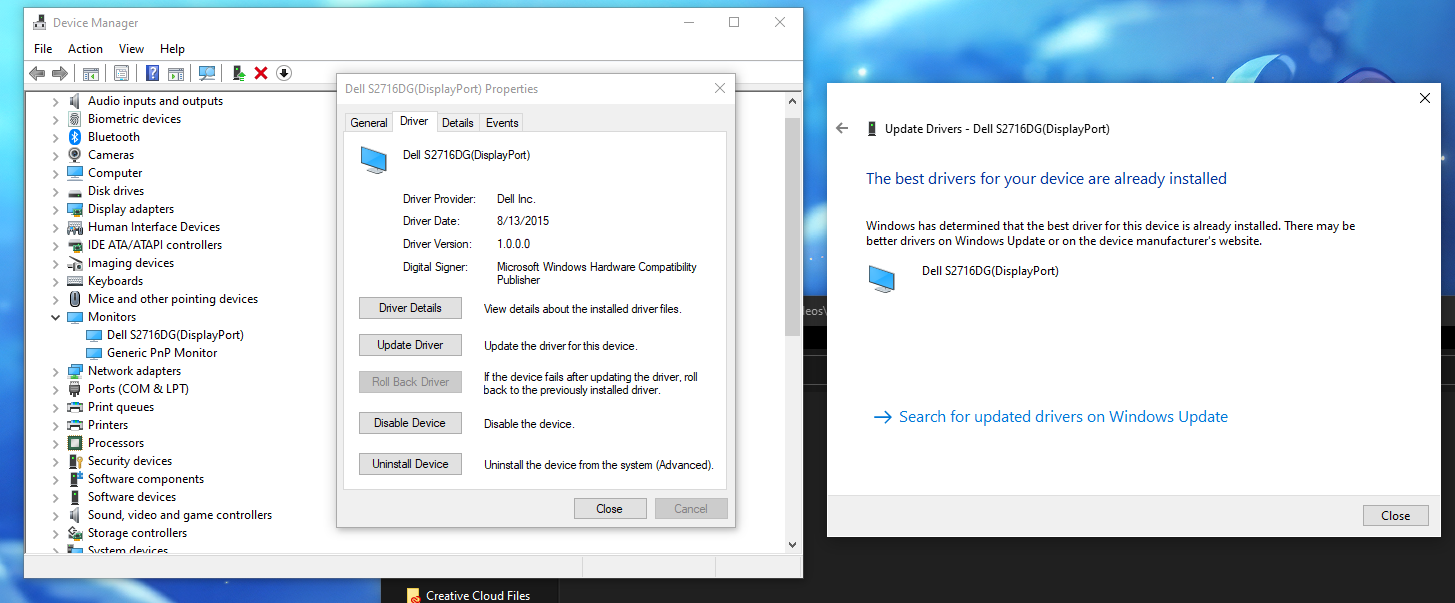Click the Driver Date value 8/13/2015
1455x603 pixels.
(523, 221)
